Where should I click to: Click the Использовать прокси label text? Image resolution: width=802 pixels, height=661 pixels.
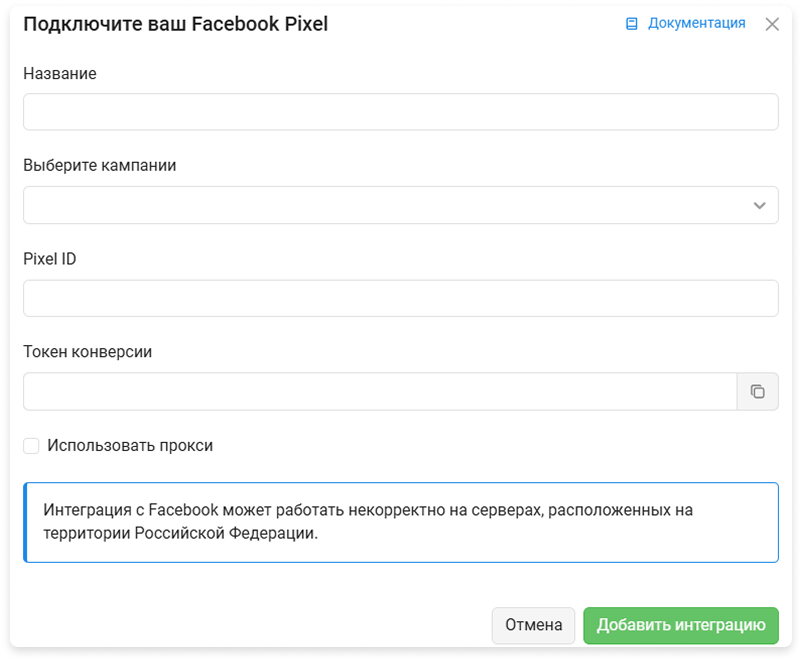[130, 446]
